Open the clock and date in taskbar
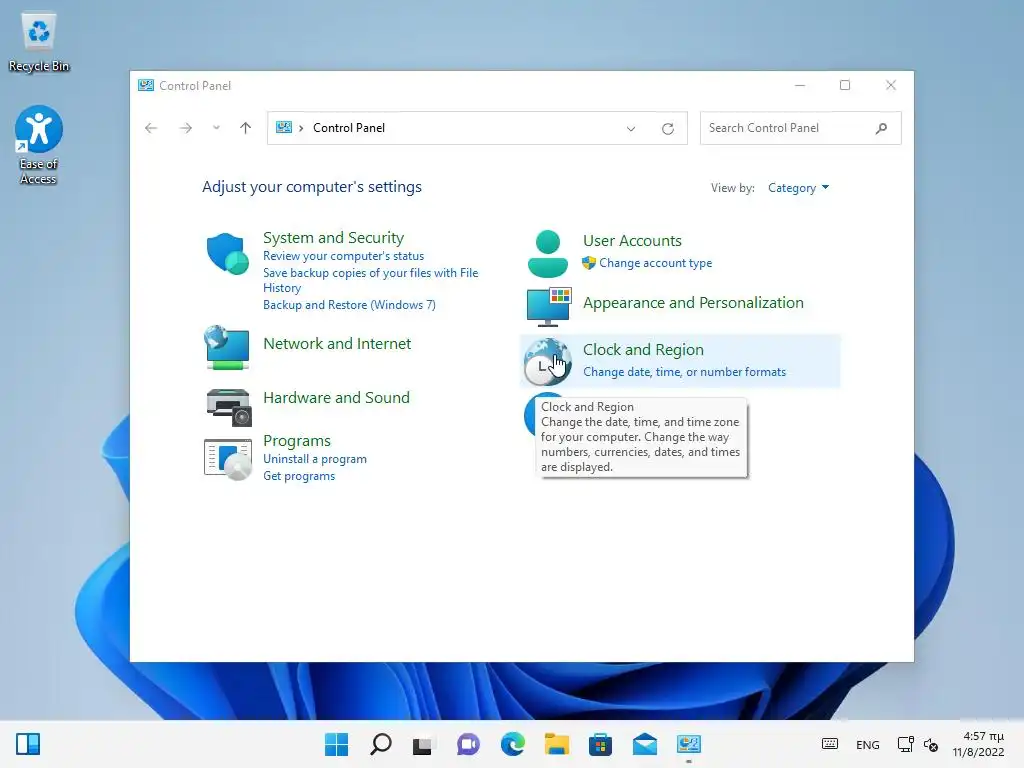Screen dimensions: 1024x768 click(x=978, y=744)
